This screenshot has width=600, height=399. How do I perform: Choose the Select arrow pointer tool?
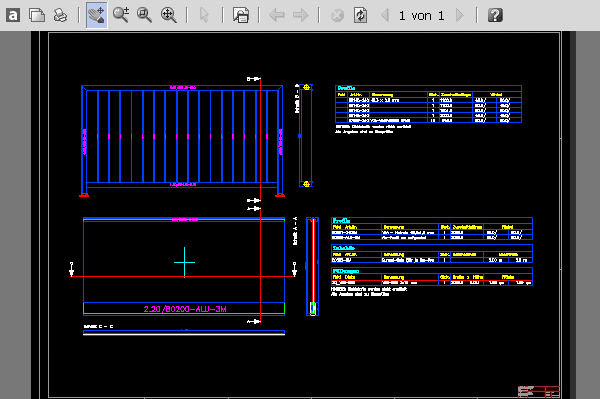pyautogui.click(x=204, y=15)
